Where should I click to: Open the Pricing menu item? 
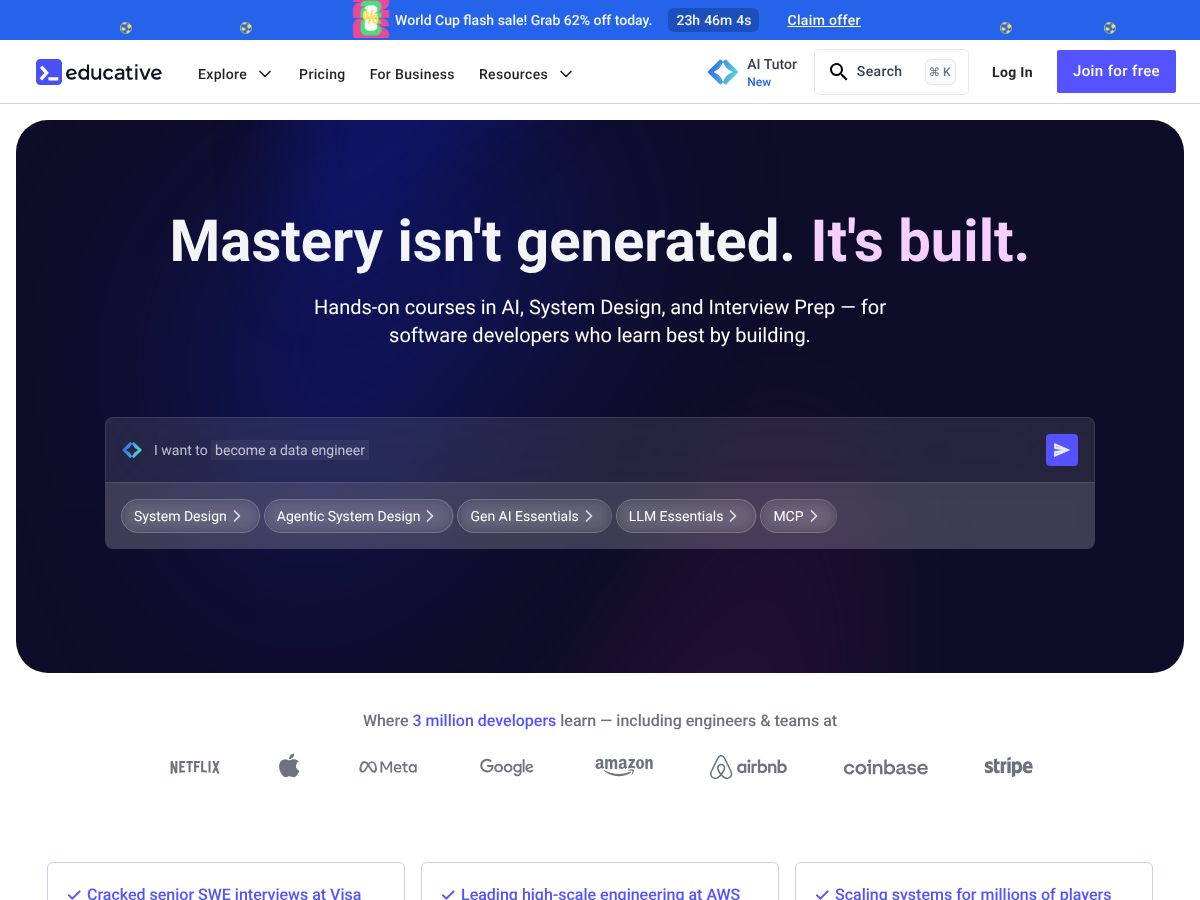322,74
